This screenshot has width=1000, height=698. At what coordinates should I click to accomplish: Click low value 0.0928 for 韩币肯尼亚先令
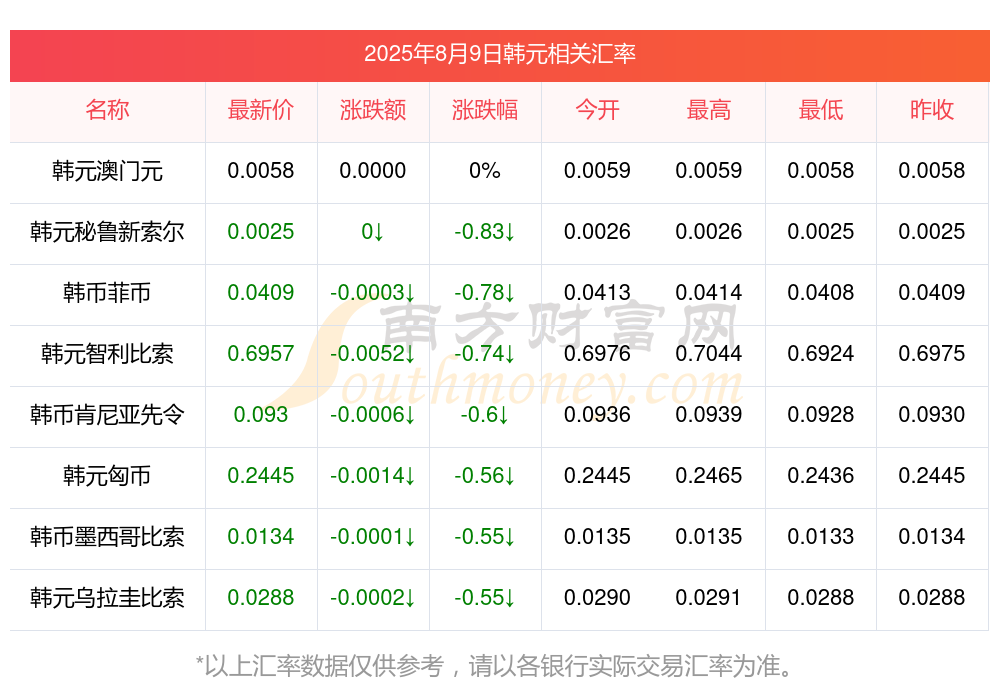(x=821, y=415)
